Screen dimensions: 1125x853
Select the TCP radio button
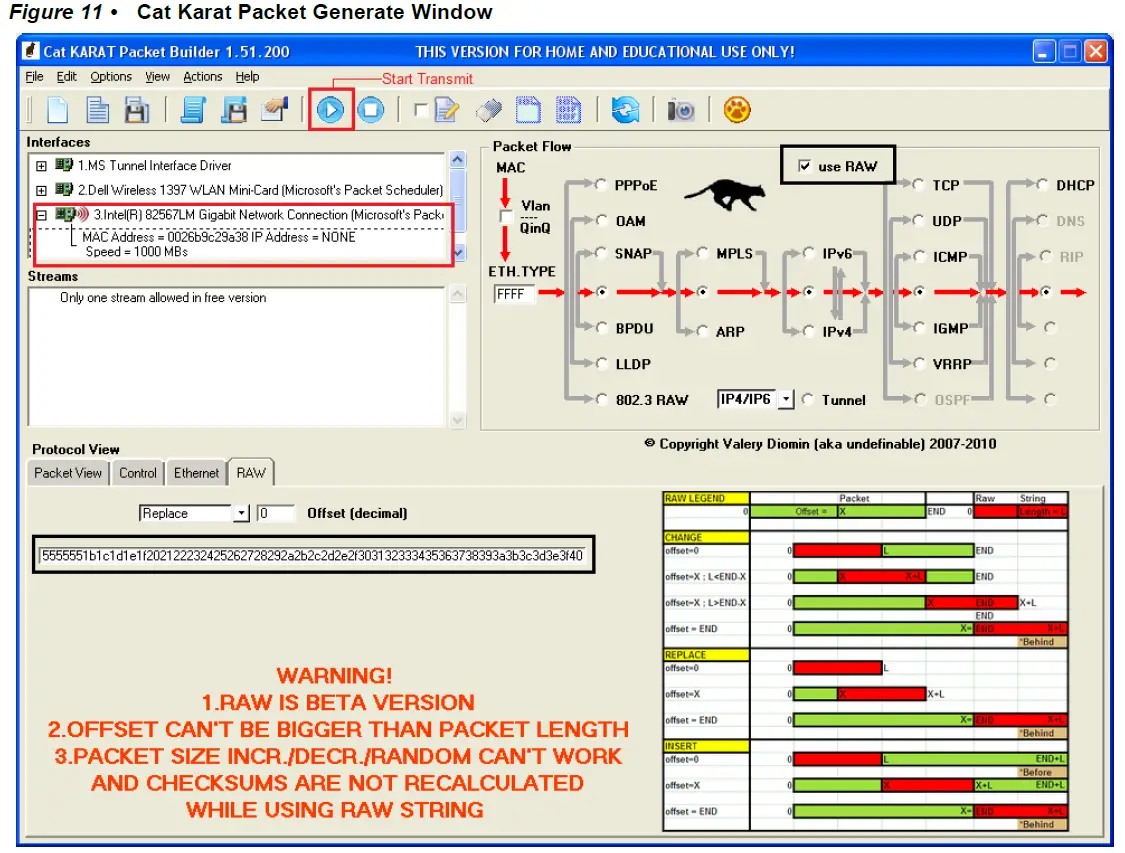918,184
